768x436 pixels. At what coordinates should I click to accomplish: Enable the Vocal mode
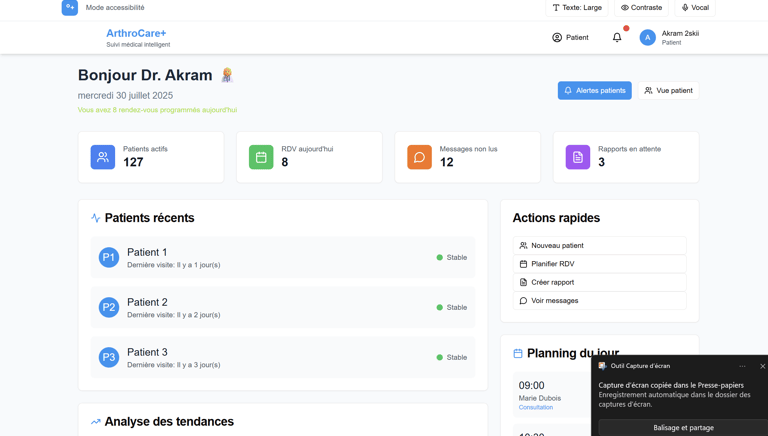click(695, 8)
